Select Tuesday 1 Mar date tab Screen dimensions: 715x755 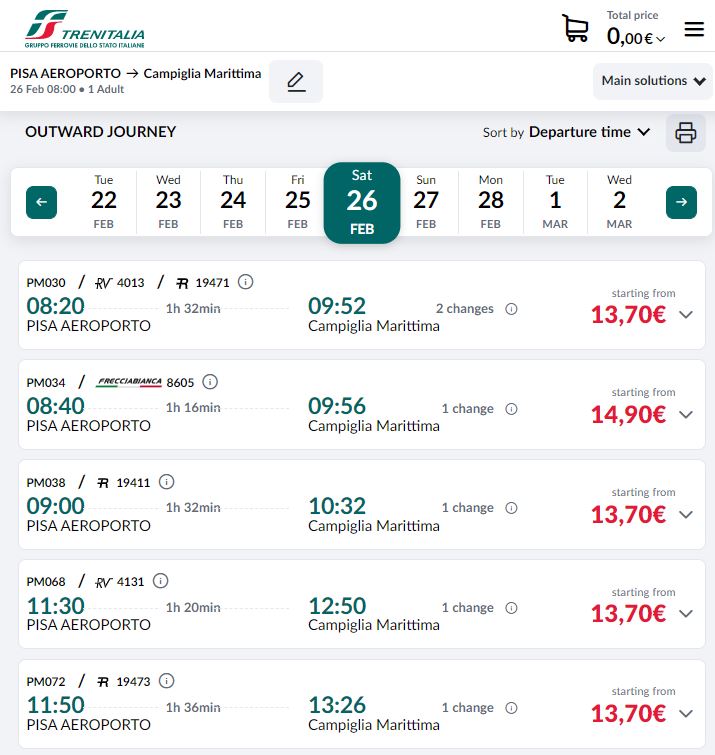click(x=555, y=202)
